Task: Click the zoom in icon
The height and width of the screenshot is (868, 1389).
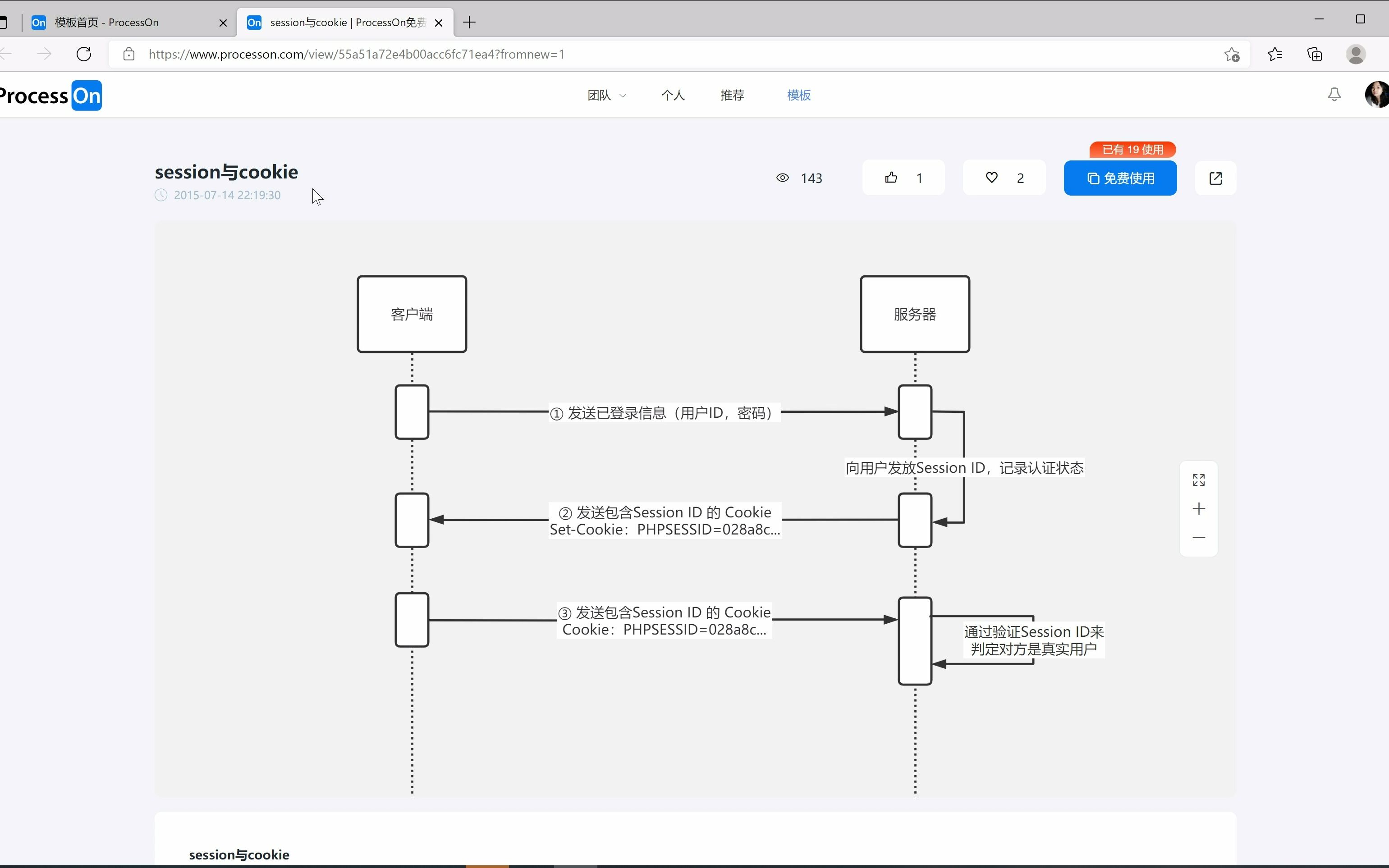Action: click(x=1199, y=509)
